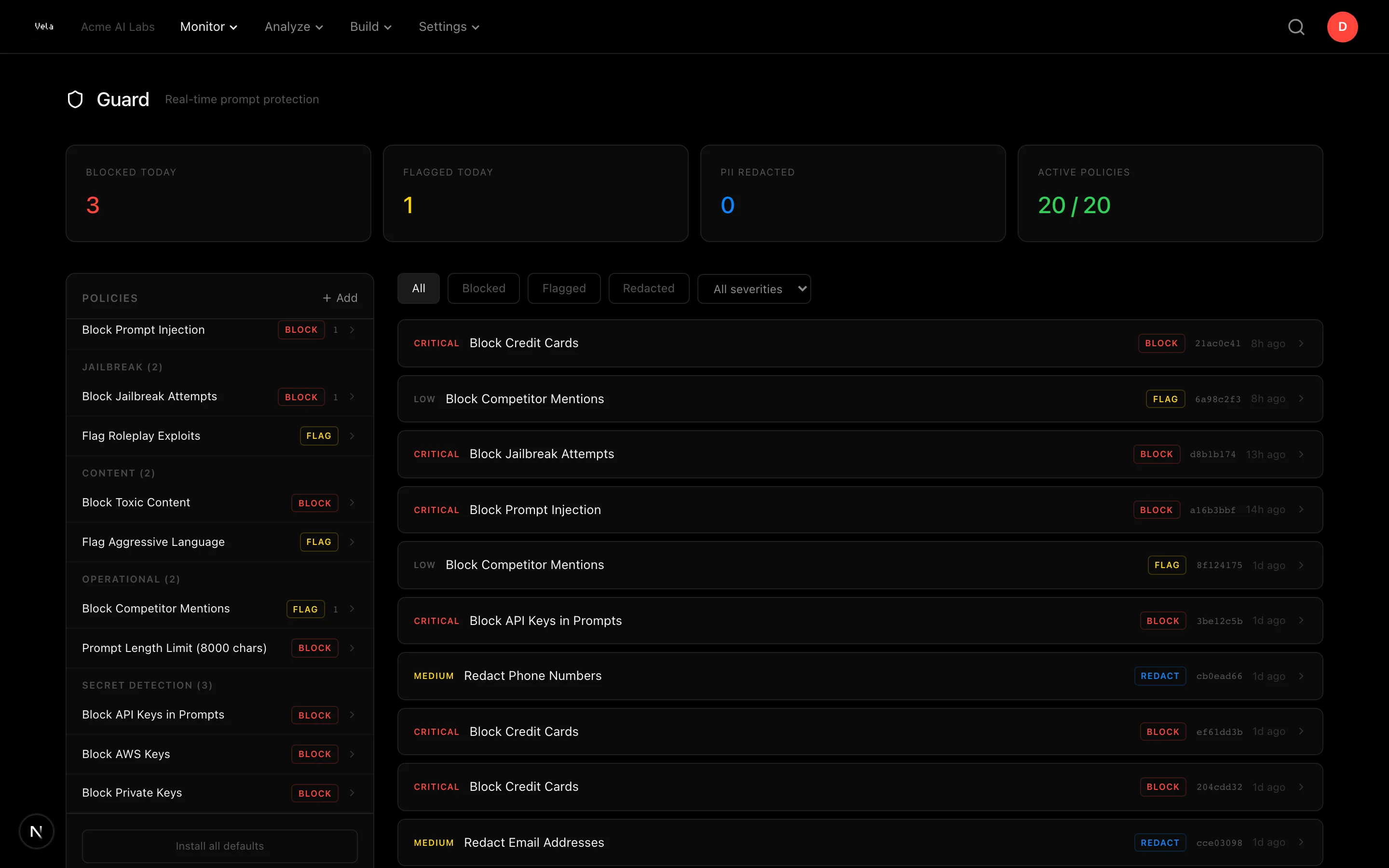Switch to the Blocked events tab
Viewport: 1389px width, 868px height.
[x=483, y=288]
